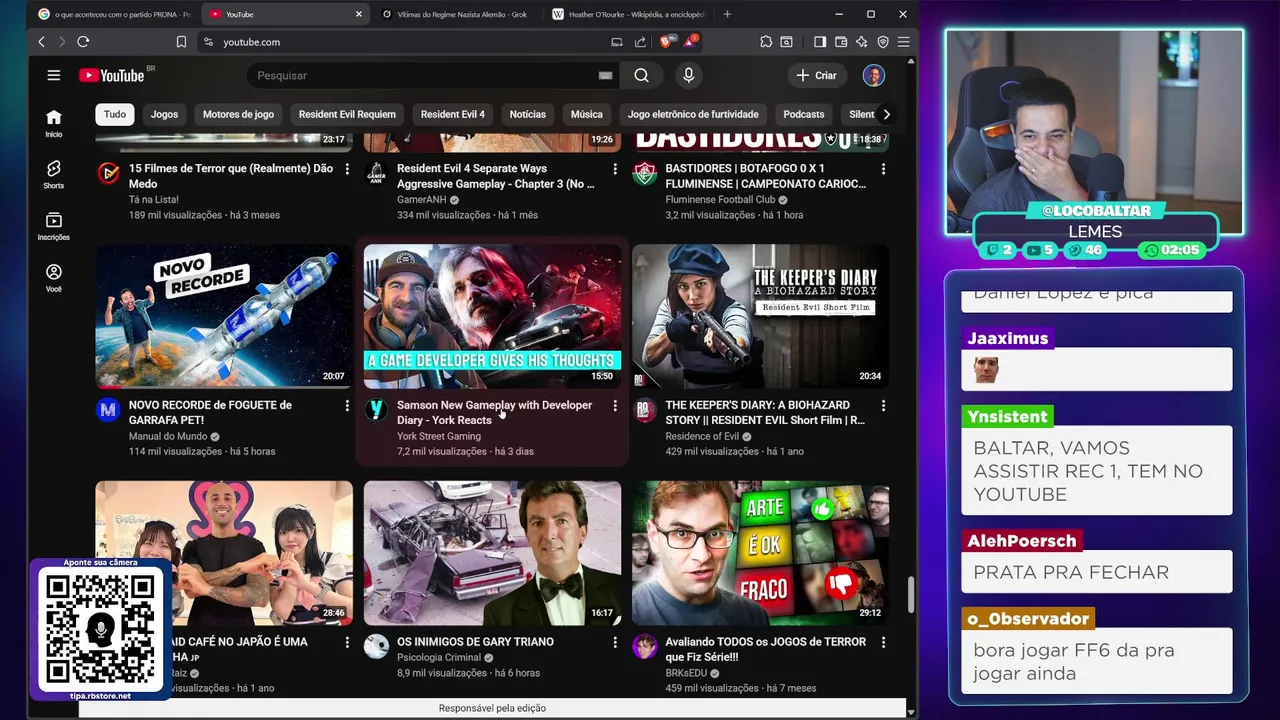Image resolution: width=1280 pixels, height=720 pixels.
Task: Click the page vertical scrollbar thumb
Action: 910,595
